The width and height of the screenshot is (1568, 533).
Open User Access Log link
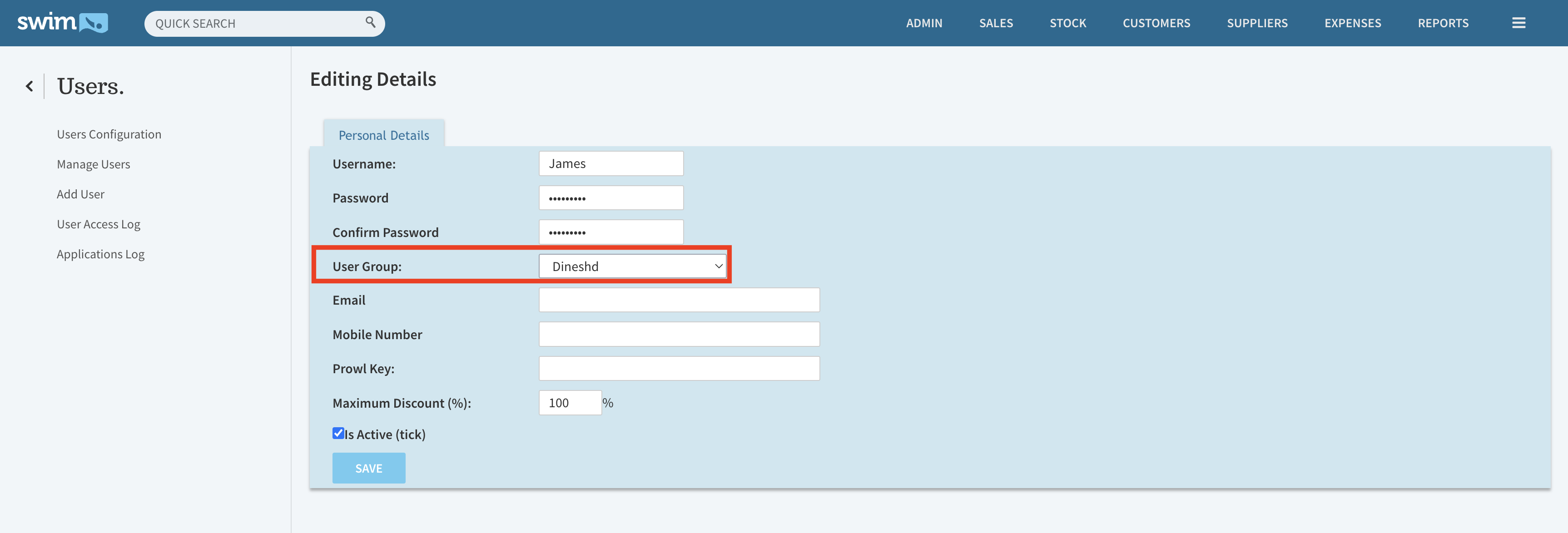[x=98, y=224]
